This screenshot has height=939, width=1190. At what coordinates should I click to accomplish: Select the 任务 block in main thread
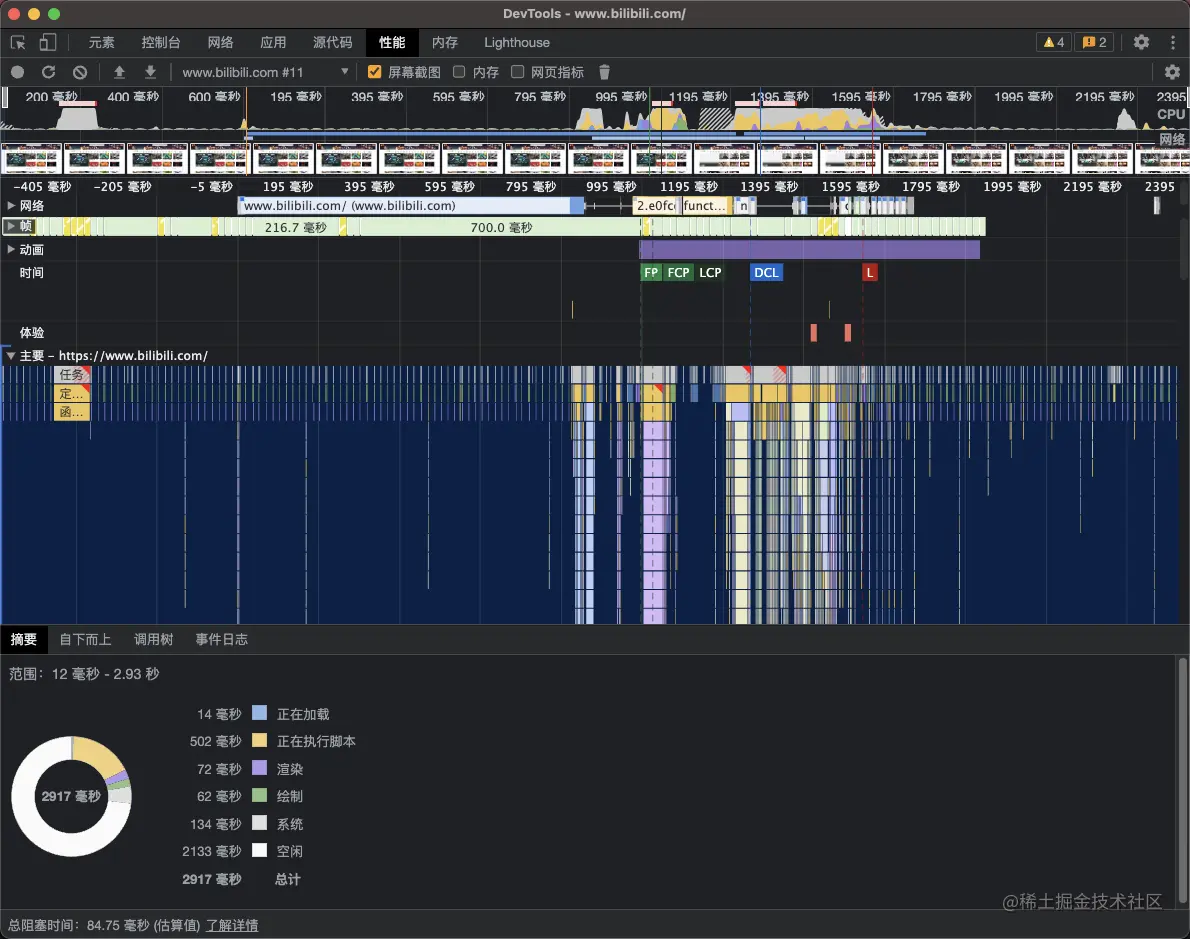(72, 374)
